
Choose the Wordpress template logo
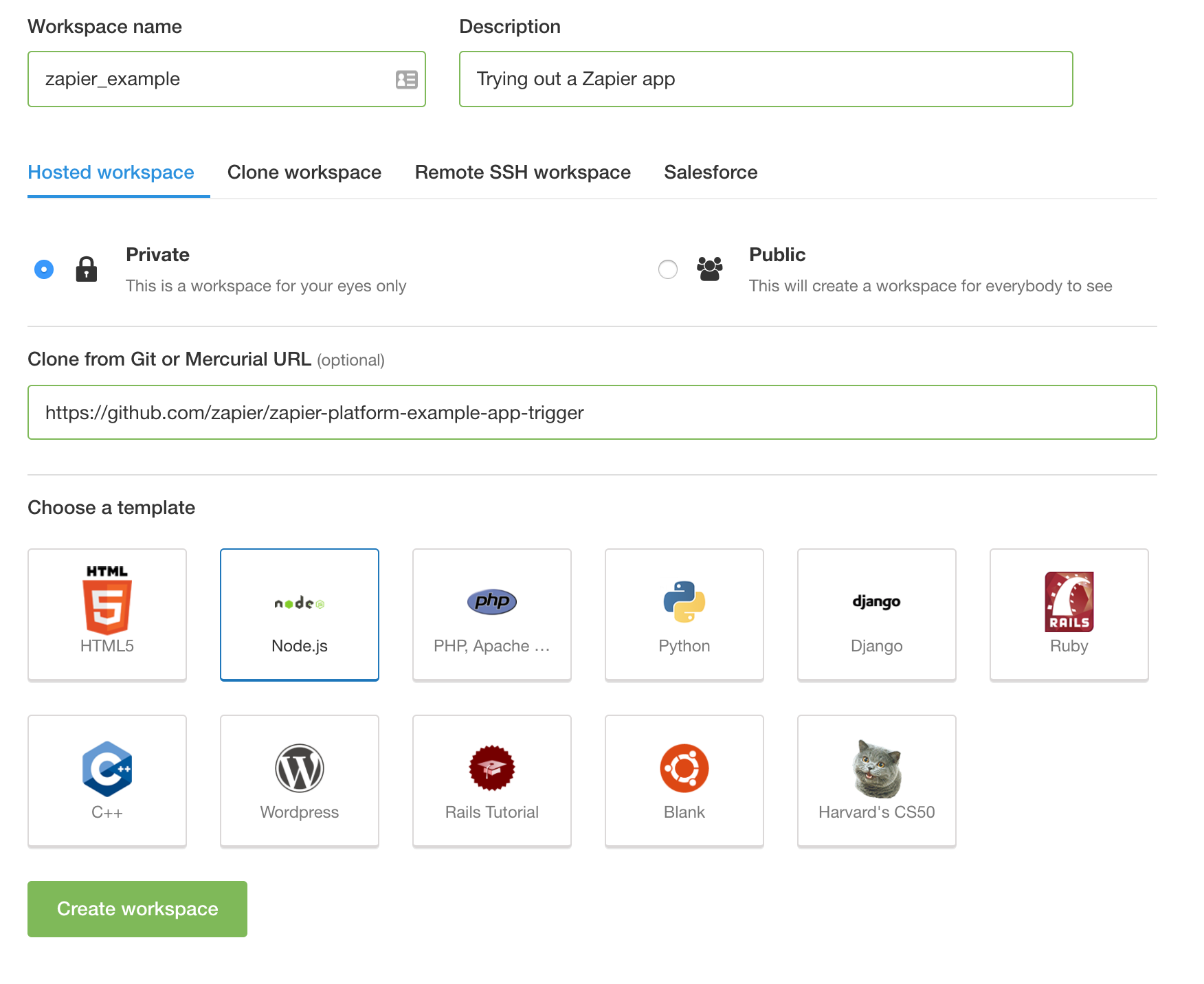pyautogui.click(x=300, y=768)
